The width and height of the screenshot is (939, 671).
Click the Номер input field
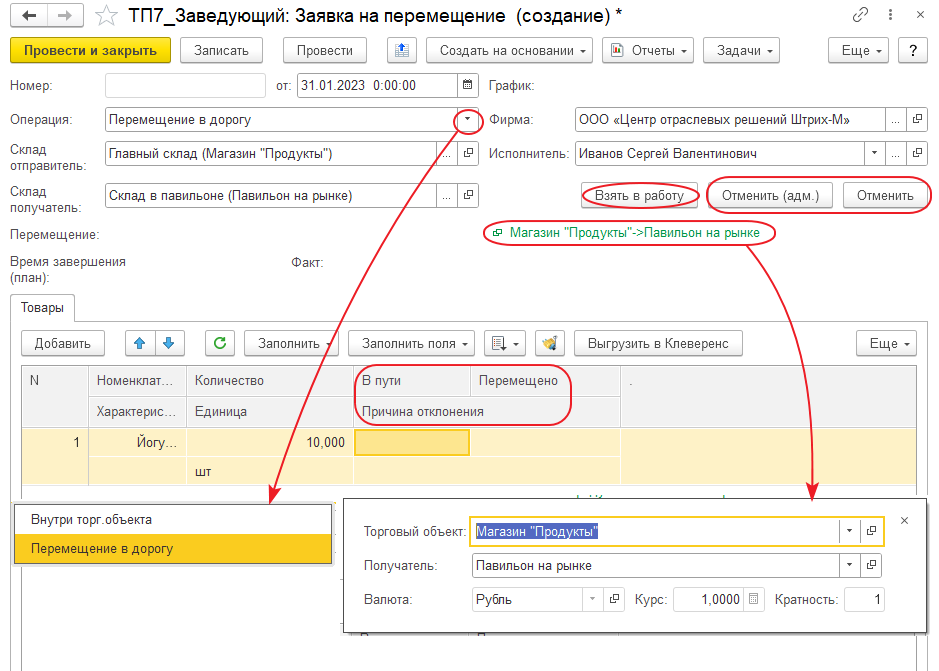(184, 86)
